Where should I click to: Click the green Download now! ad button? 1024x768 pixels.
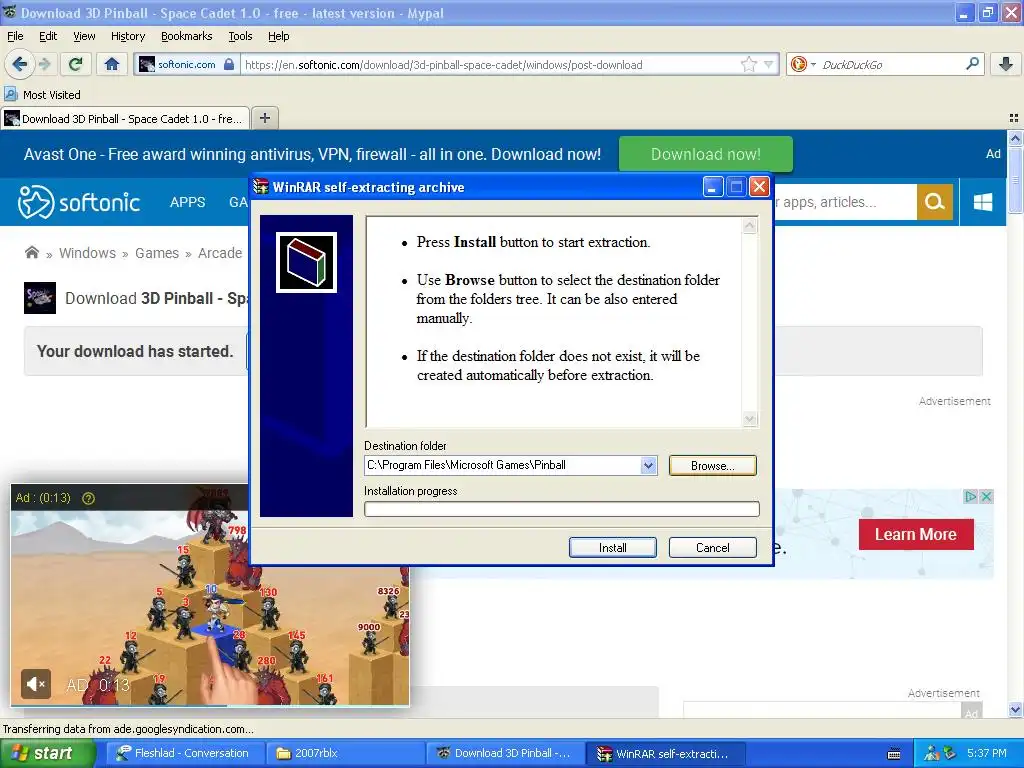point(705,154)
